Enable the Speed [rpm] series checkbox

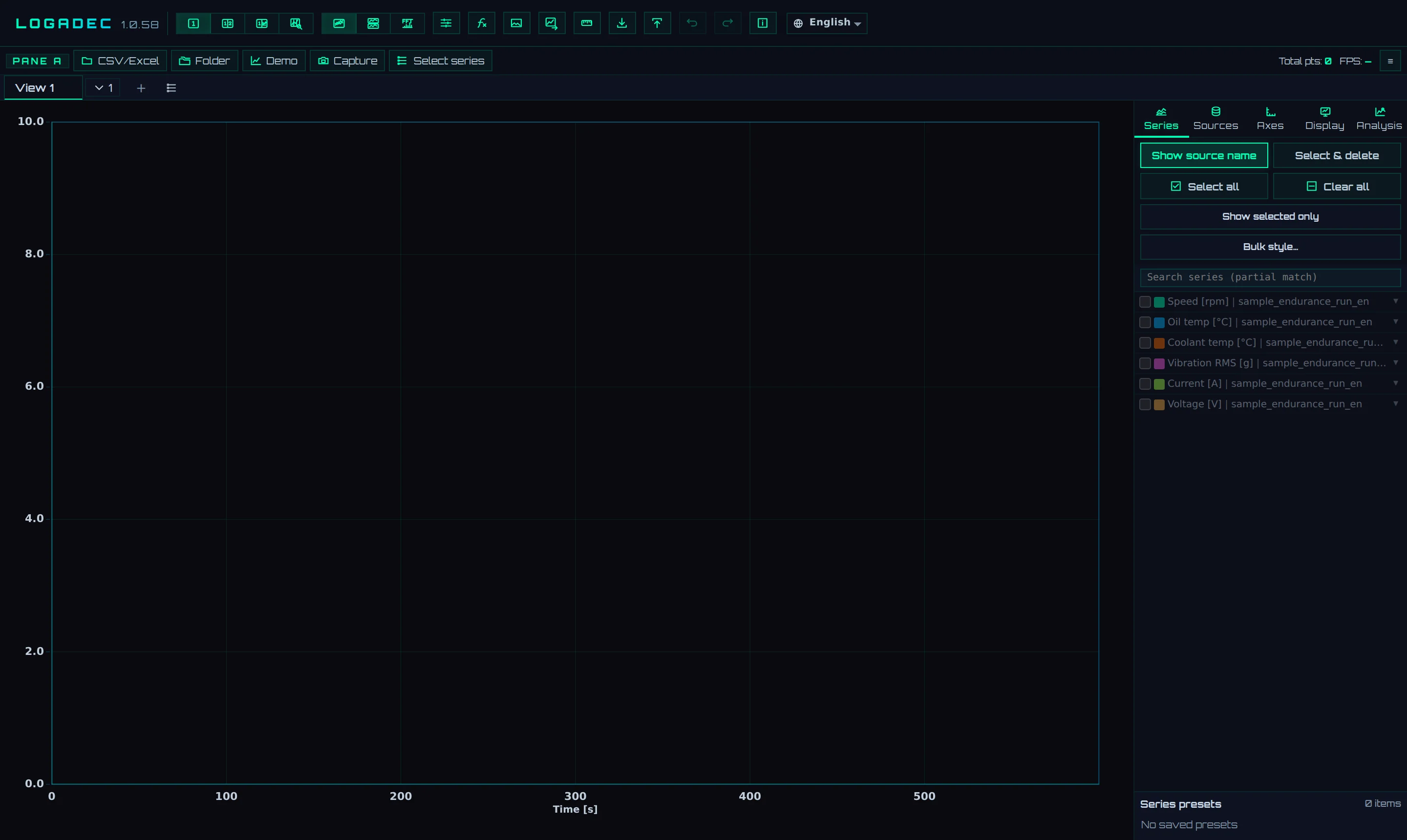click(1145, 302)
